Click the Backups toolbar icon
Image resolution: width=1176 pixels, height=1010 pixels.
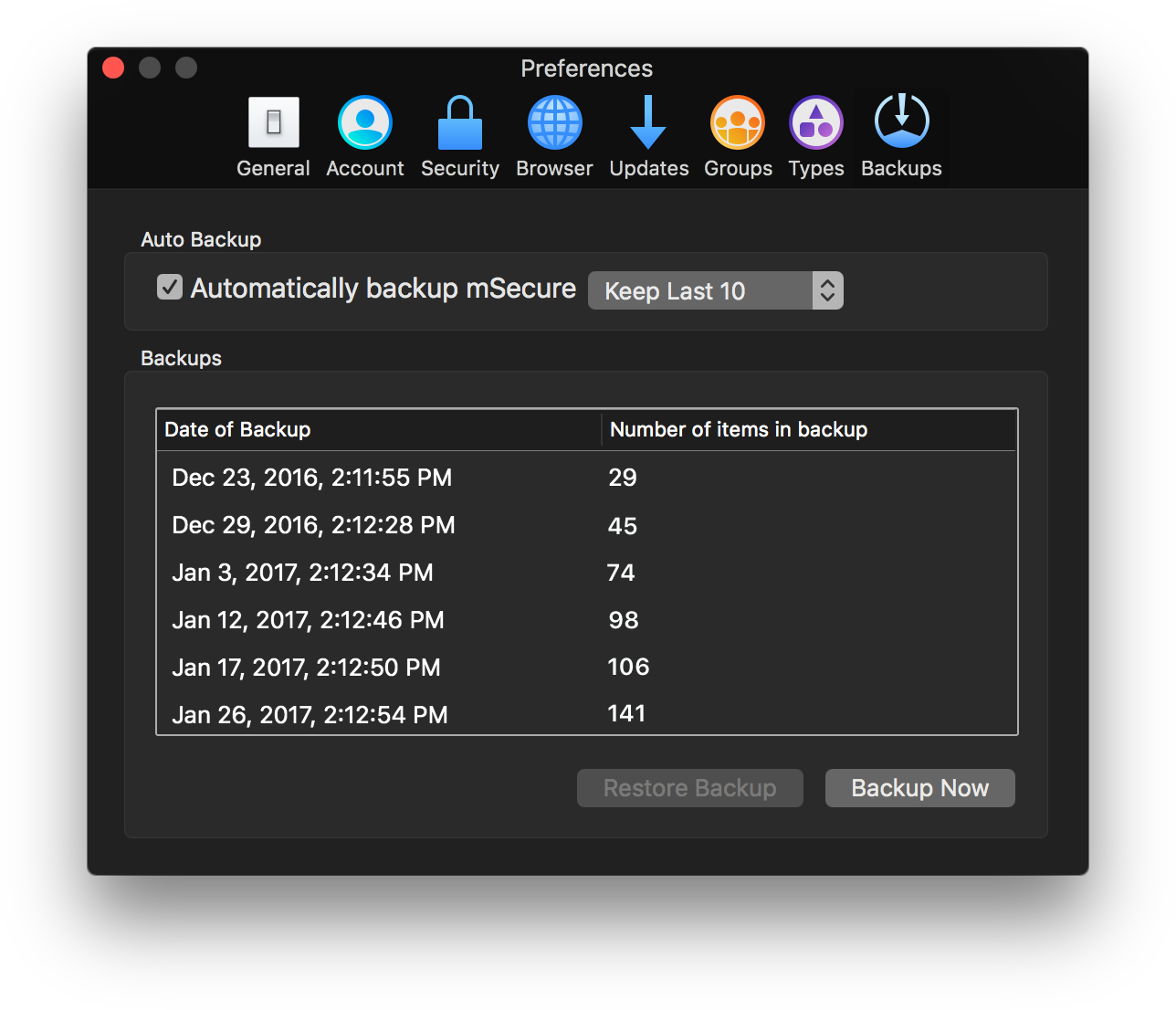[x=901, y=122]
